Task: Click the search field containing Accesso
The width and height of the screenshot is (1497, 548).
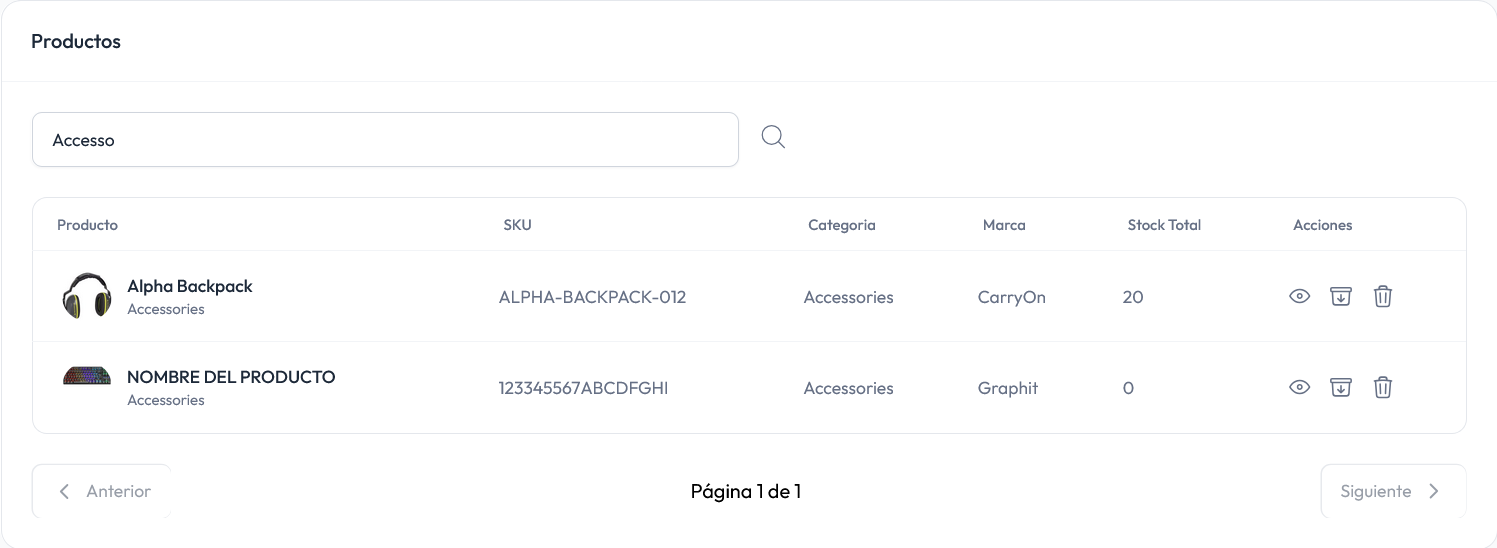Action: (385, 140)
